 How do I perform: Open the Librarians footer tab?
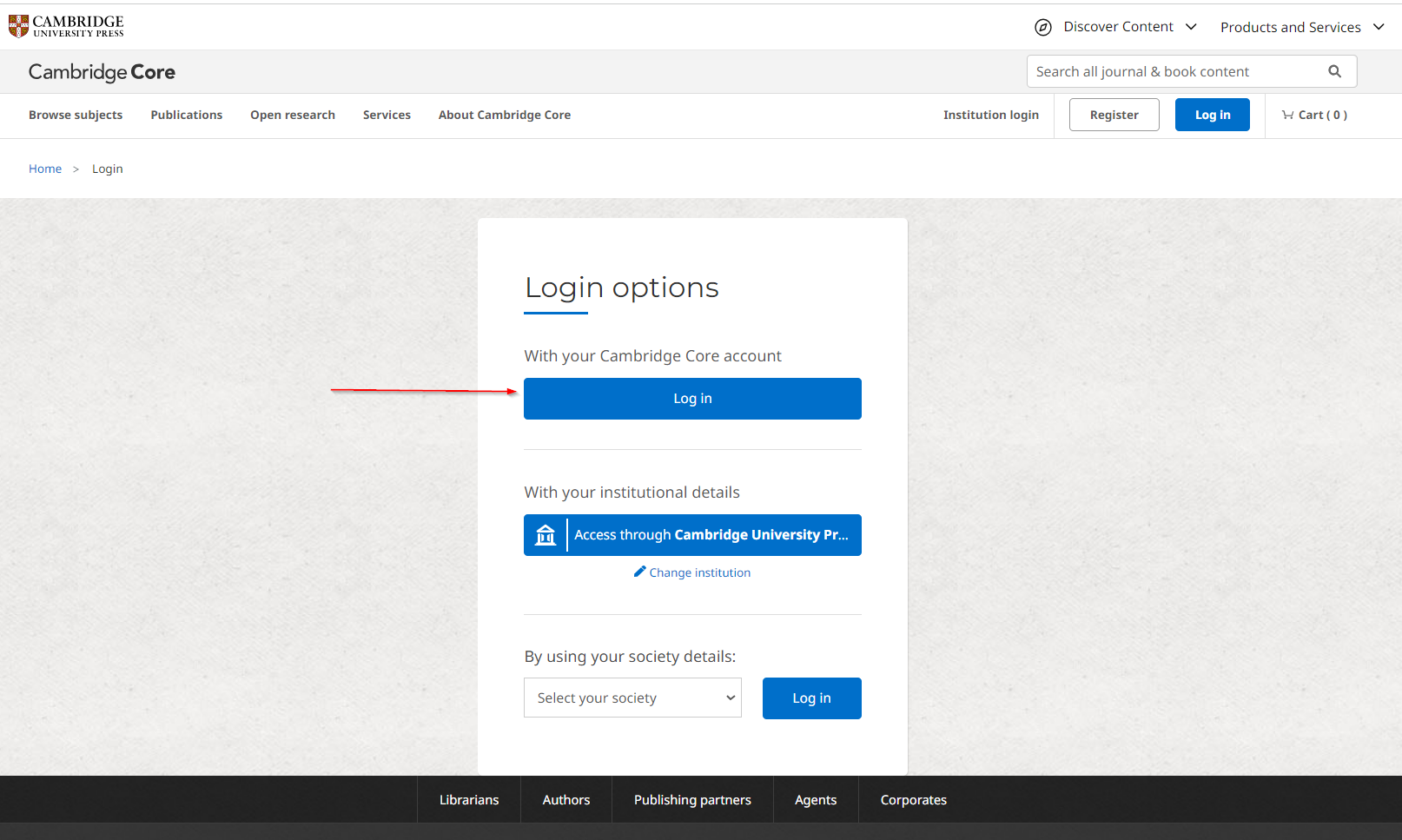click(468, 799)
